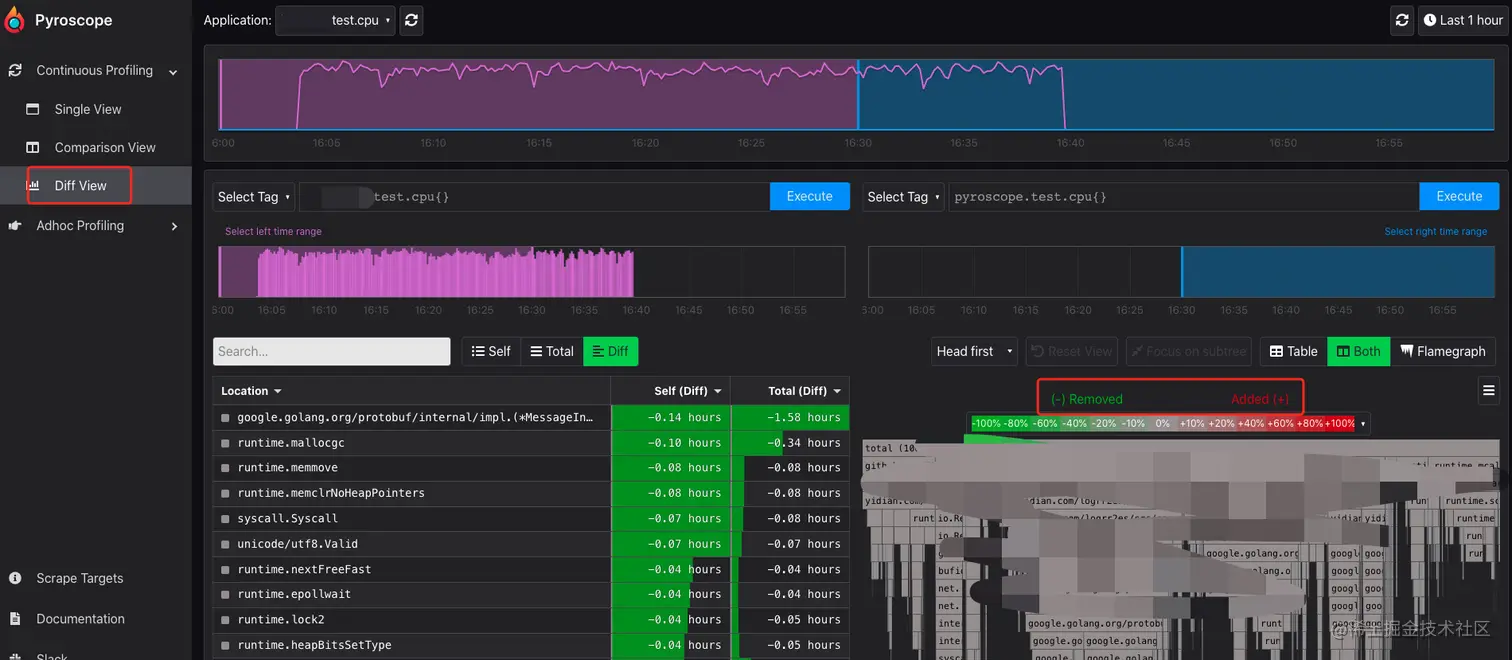The image size is (1512, 660).
Task: Switch table to Self view
Action: [491, 351]
